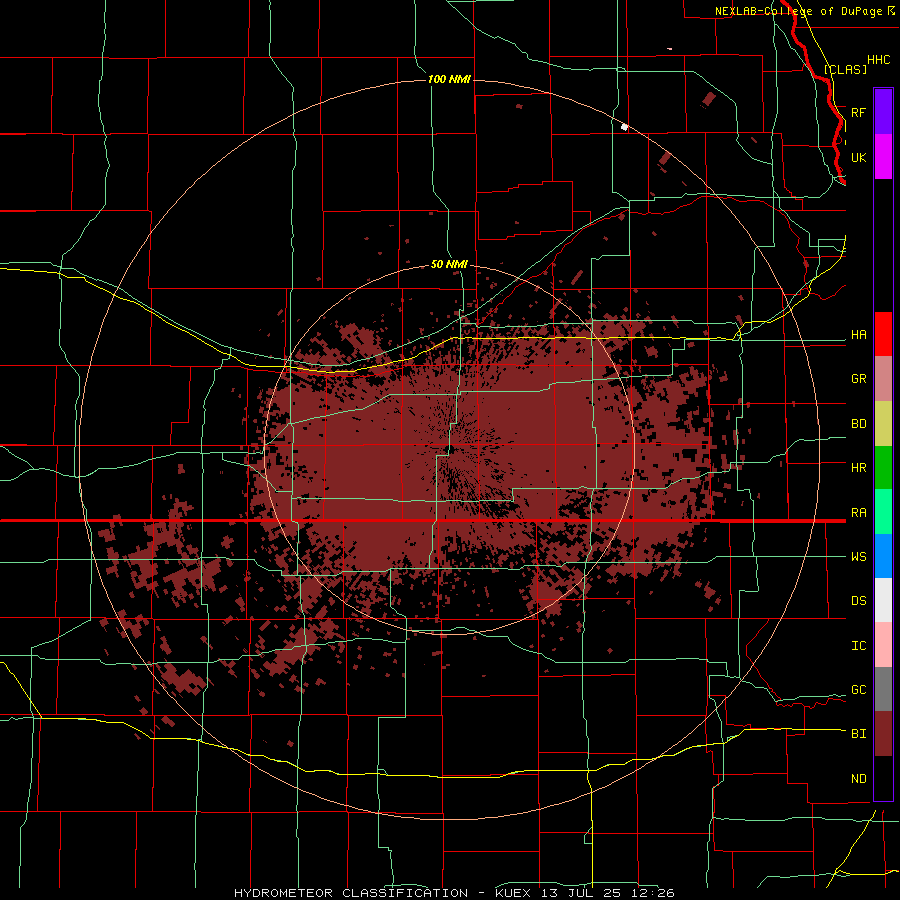The height and width of the screenshot is (900, 900).
Task: Click the RF legend label
Action: coord(858,112)
